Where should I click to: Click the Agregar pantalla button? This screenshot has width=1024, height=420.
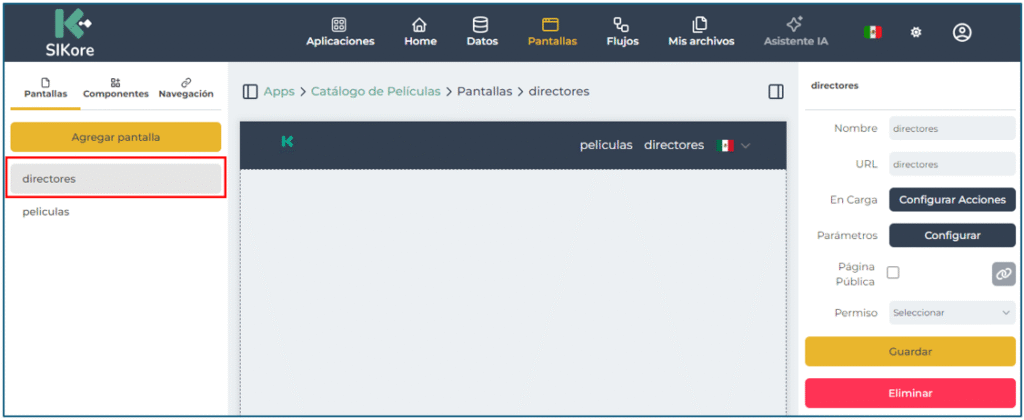(x=115, y=137)
